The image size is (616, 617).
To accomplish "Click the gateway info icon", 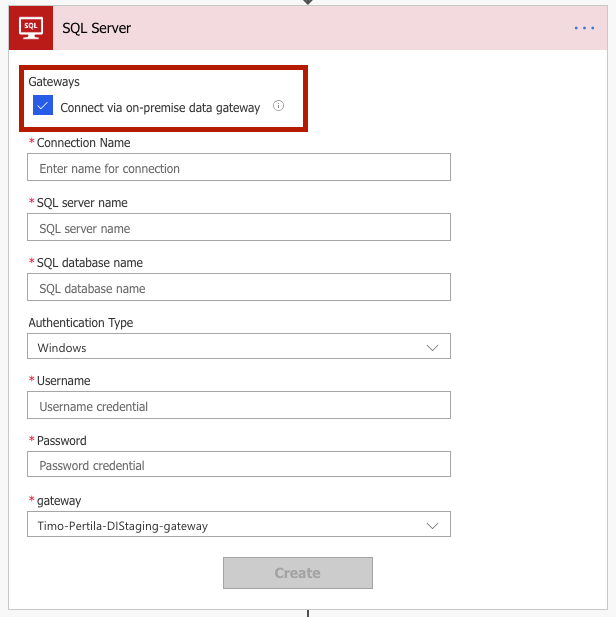I will tap(278, 106).
